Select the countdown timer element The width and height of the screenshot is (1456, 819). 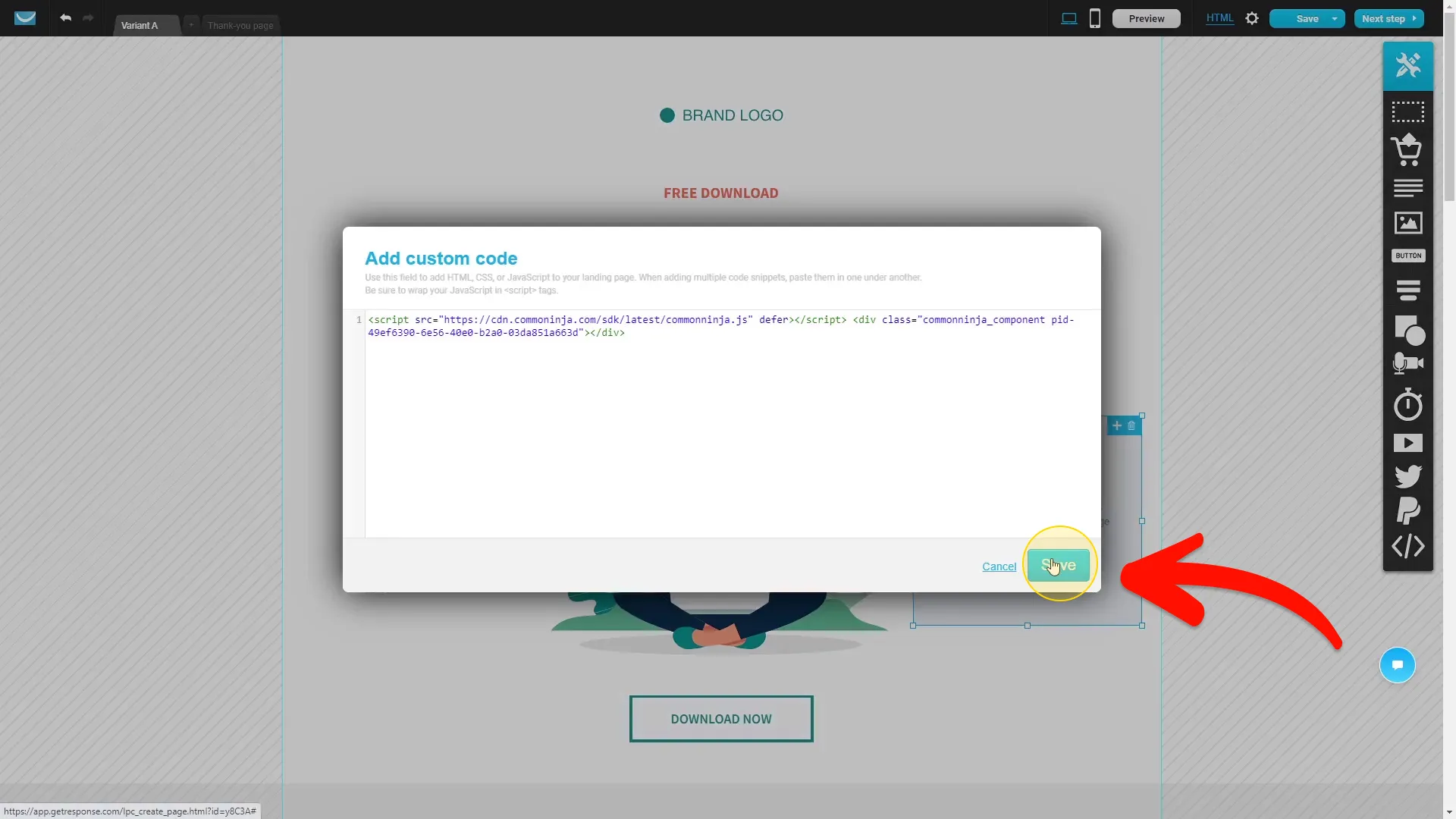[1407, 404]
